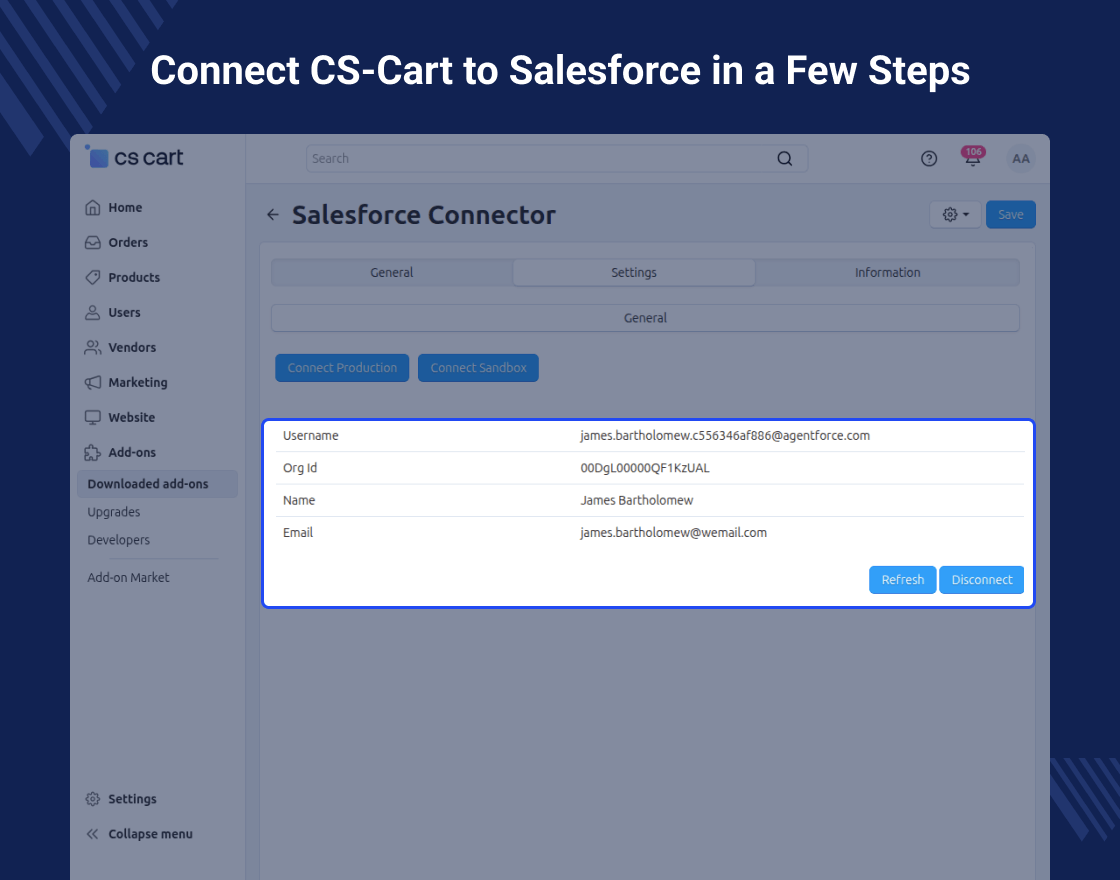Click the Connect Sandbox button

pos(479,368)
